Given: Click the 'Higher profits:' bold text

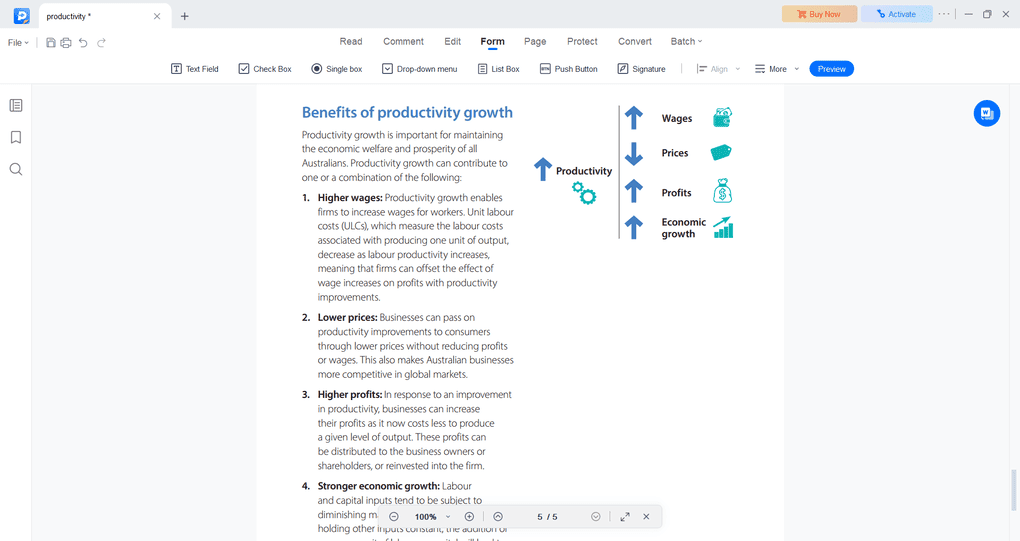Looking at the screenshot, I should point(350,395).
